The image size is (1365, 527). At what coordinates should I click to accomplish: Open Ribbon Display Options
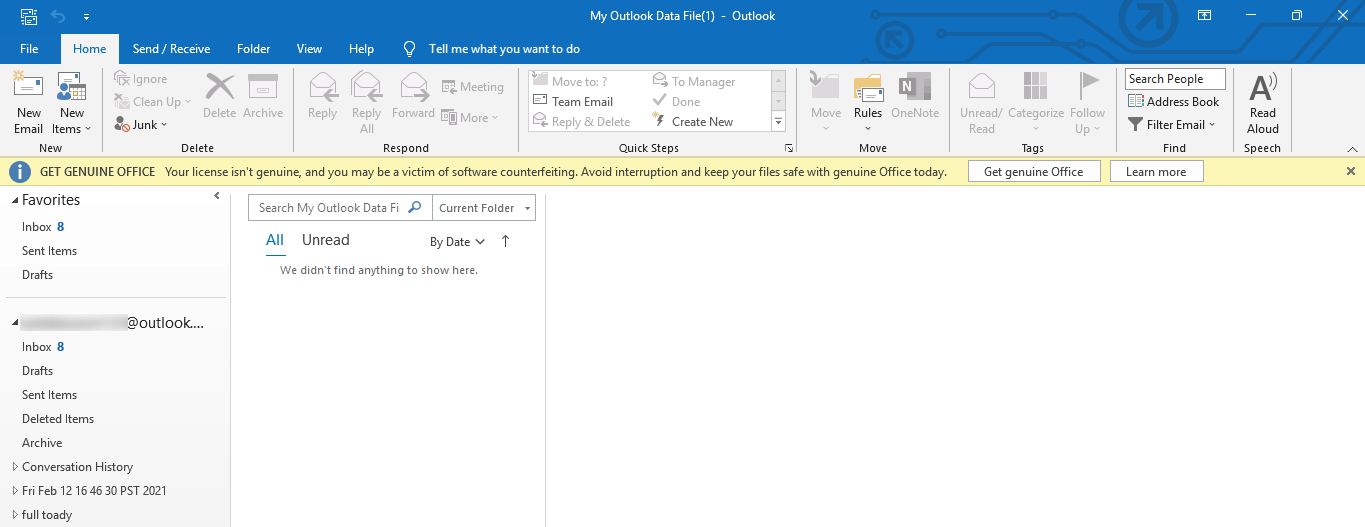(1205, 15)
